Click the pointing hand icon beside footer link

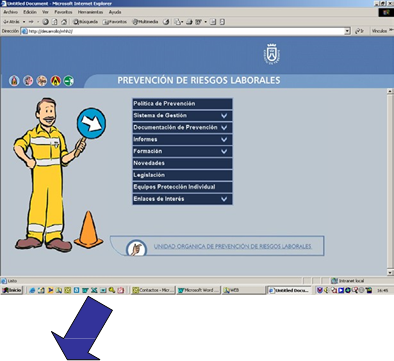(136, 248)
